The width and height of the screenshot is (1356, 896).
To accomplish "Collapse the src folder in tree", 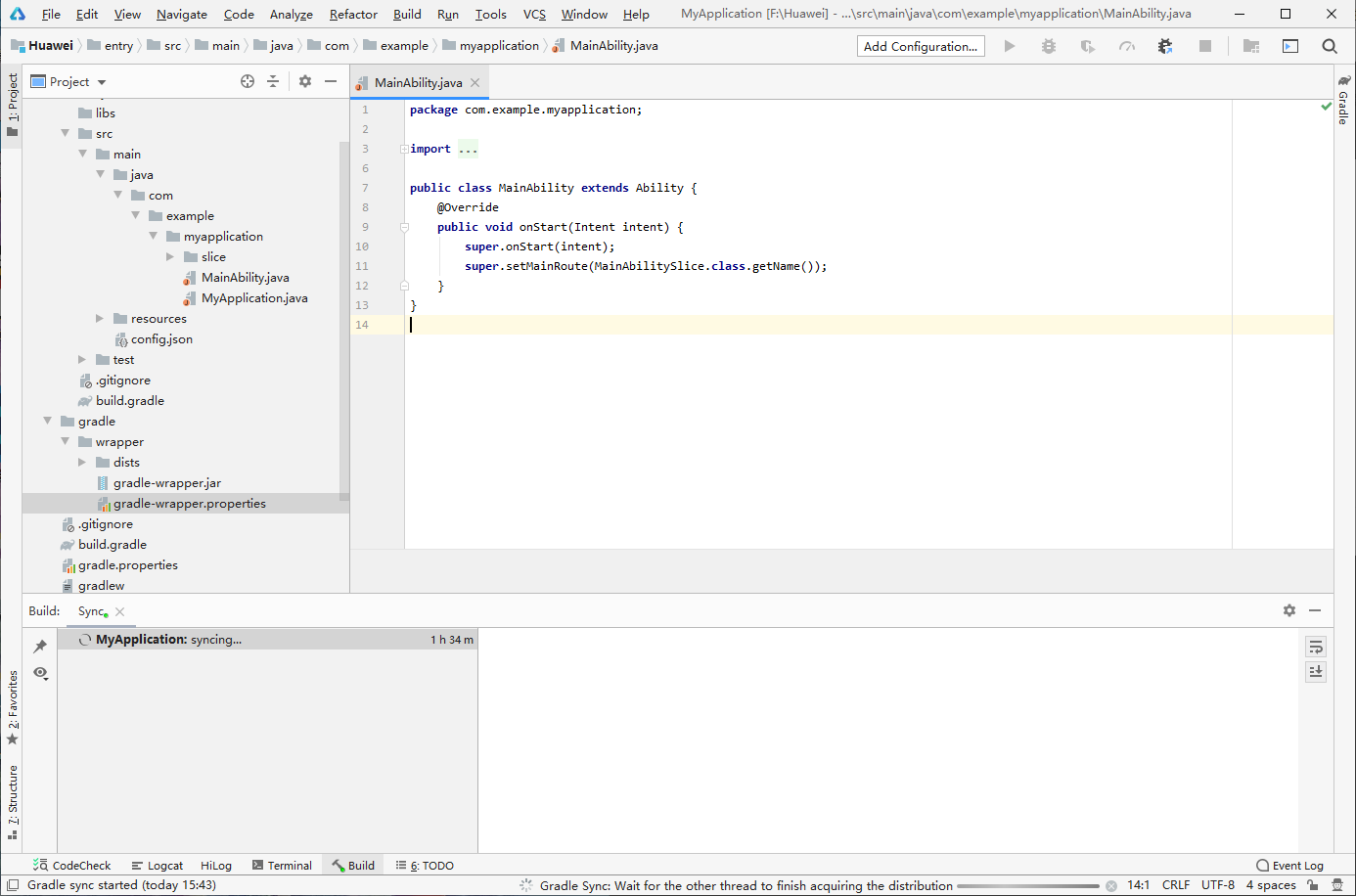I will click(65, 133).
